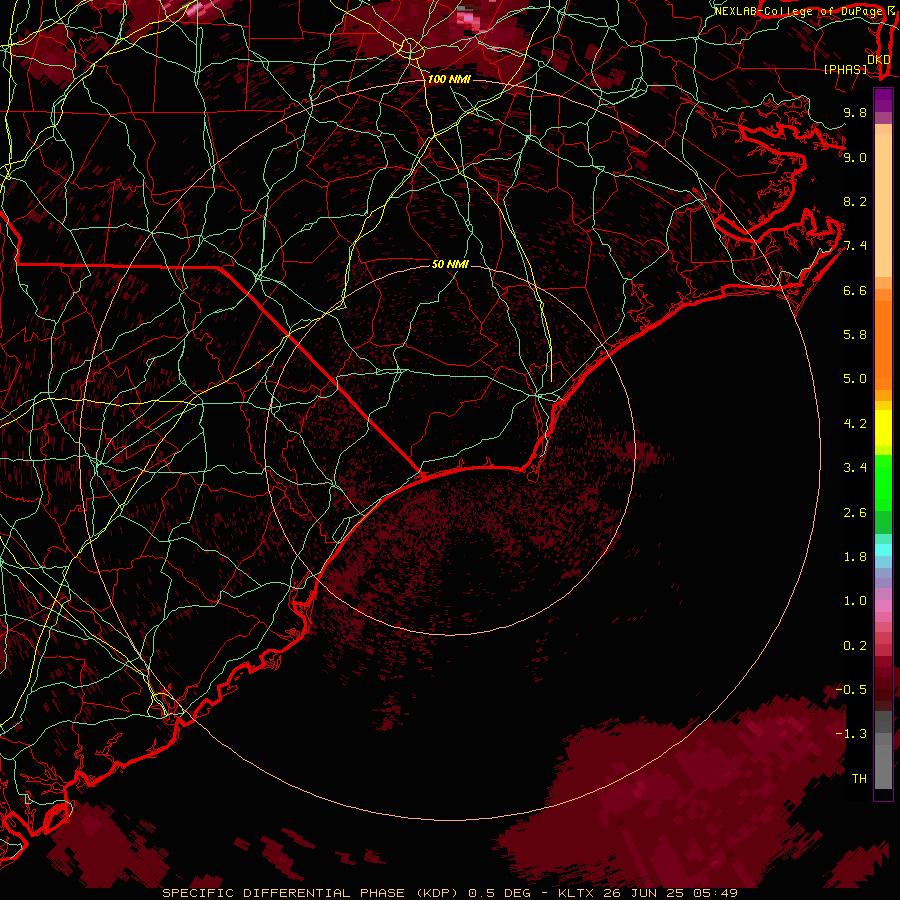This screenshot has width=900, height=900.
Task: Click the 50 NMI range ring label
Action: tap(451, 264)
